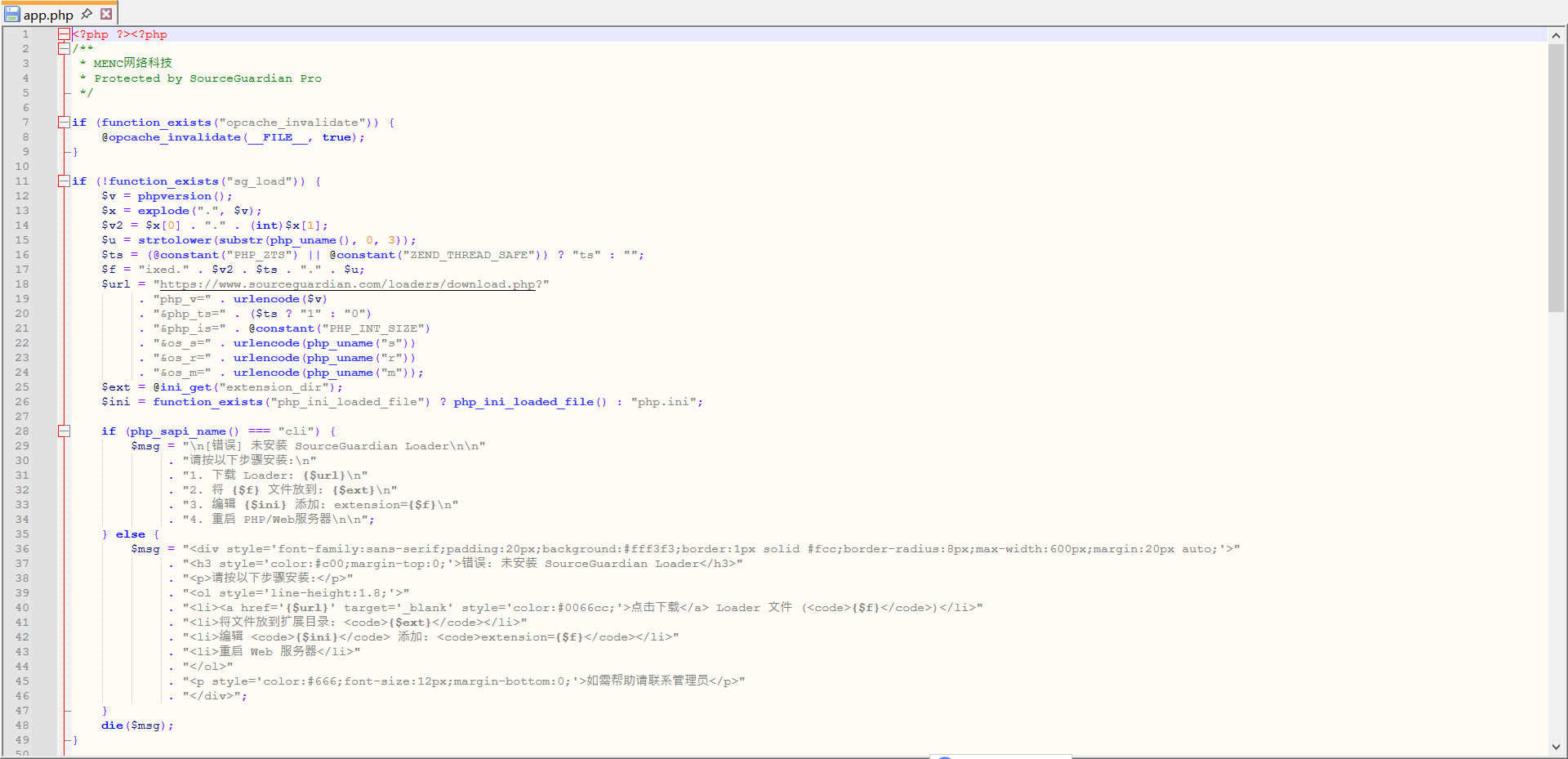Click the '重启 PHP/Web服务器' text on line 34

[272, 519]
